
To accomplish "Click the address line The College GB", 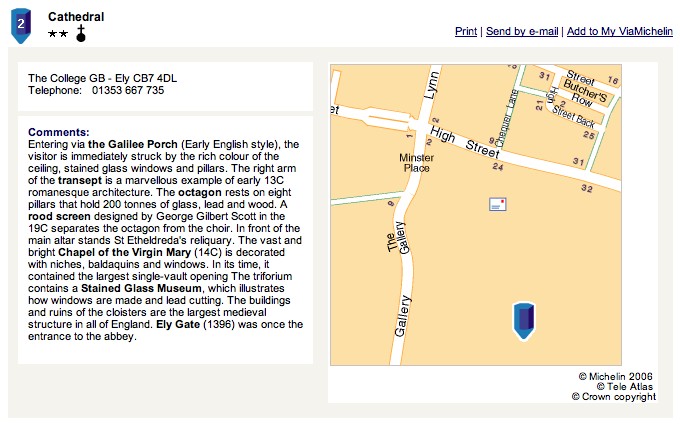I will coord(102,78).
